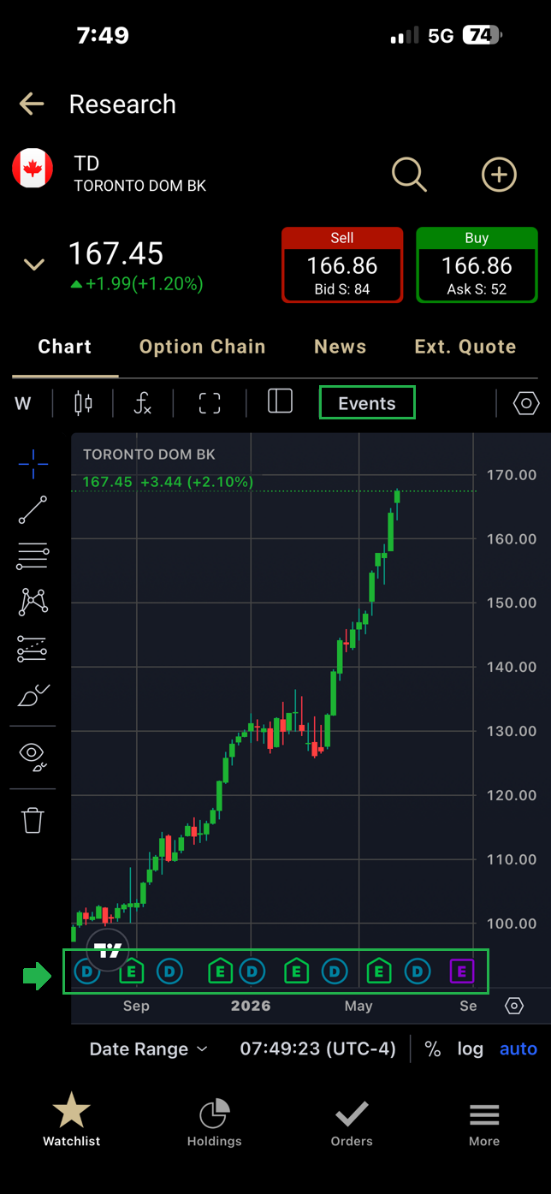Tap the 100.00 price axis label
This screenshot has width=551, height=1194.
[x=512, y=924]
